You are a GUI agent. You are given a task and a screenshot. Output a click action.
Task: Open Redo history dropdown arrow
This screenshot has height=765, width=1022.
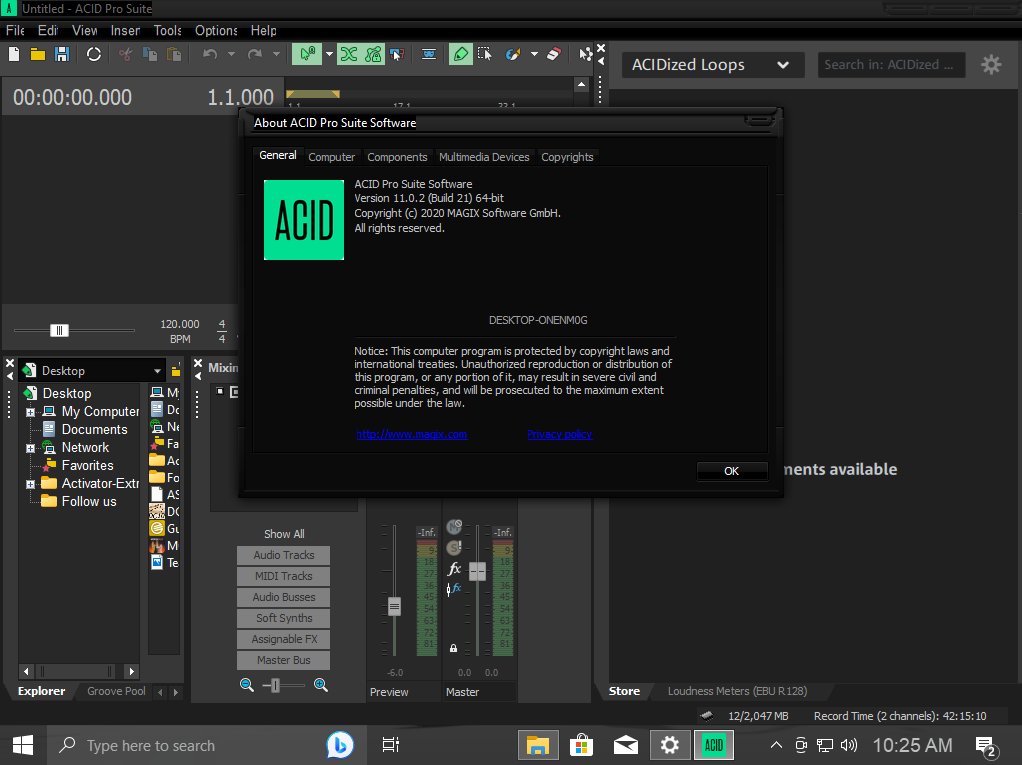pos(276,54)
